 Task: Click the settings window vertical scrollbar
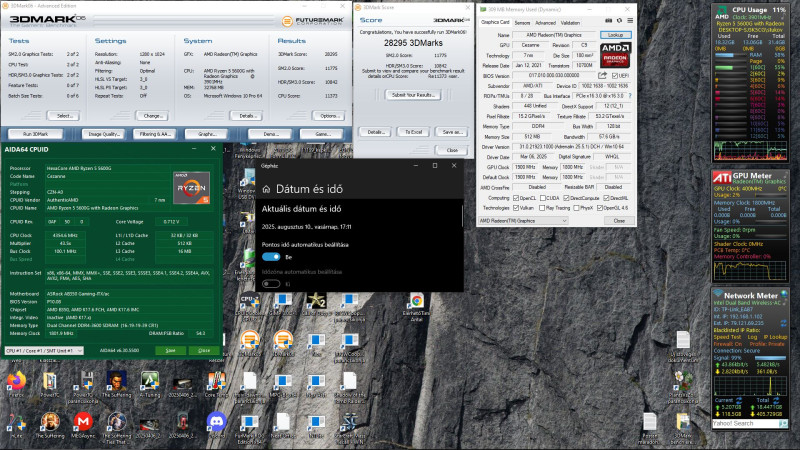pos(462,217)
